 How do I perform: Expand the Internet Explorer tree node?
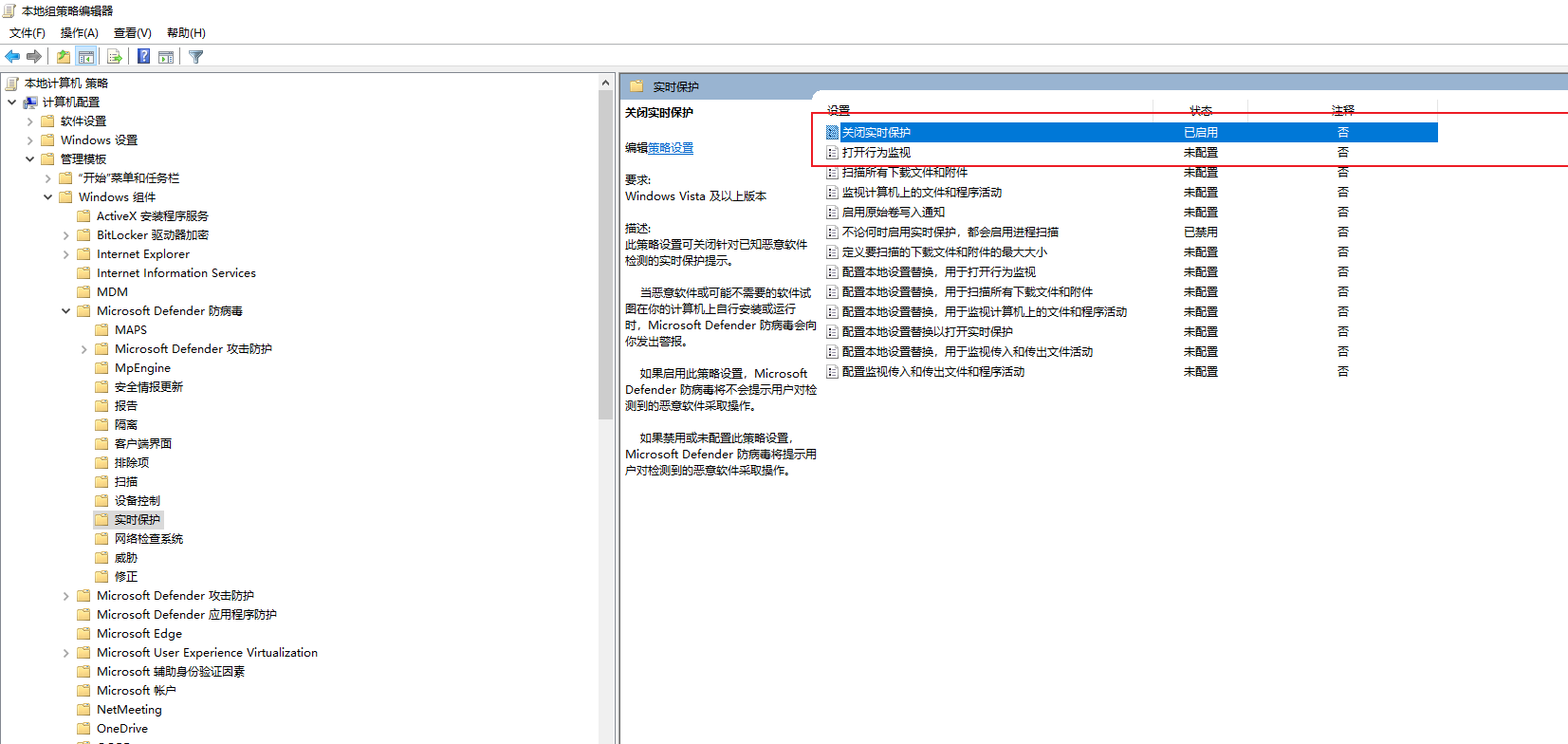[x=66, y=254]
